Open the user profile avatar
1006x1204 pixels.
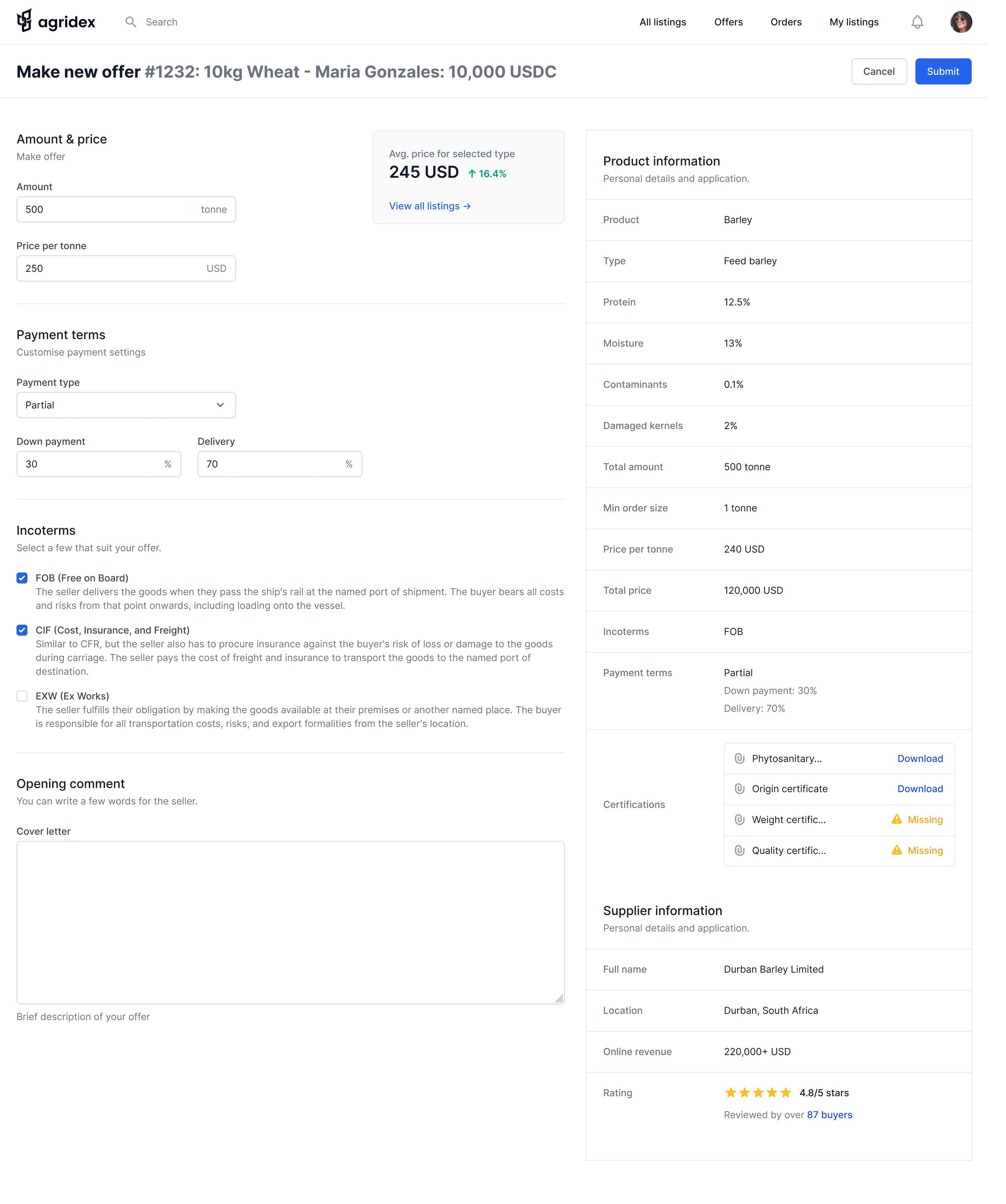click(961, 22)
